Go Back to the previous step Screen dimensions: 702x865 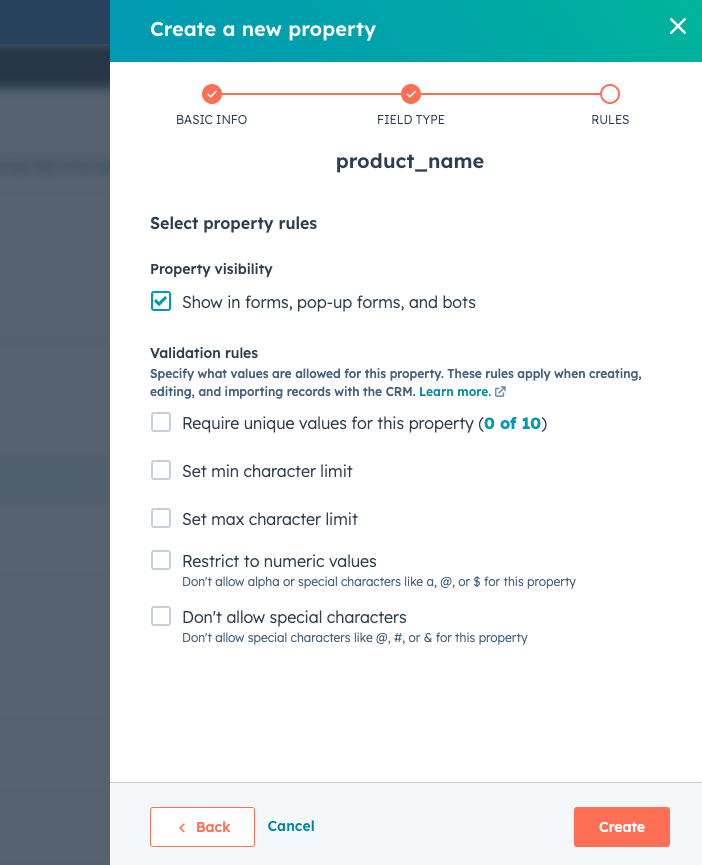[x=202, y=827]
